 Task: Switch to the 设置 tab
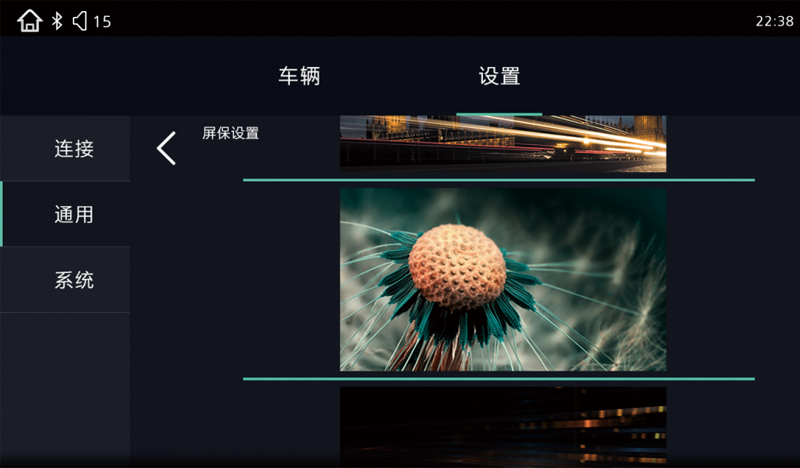499,76
